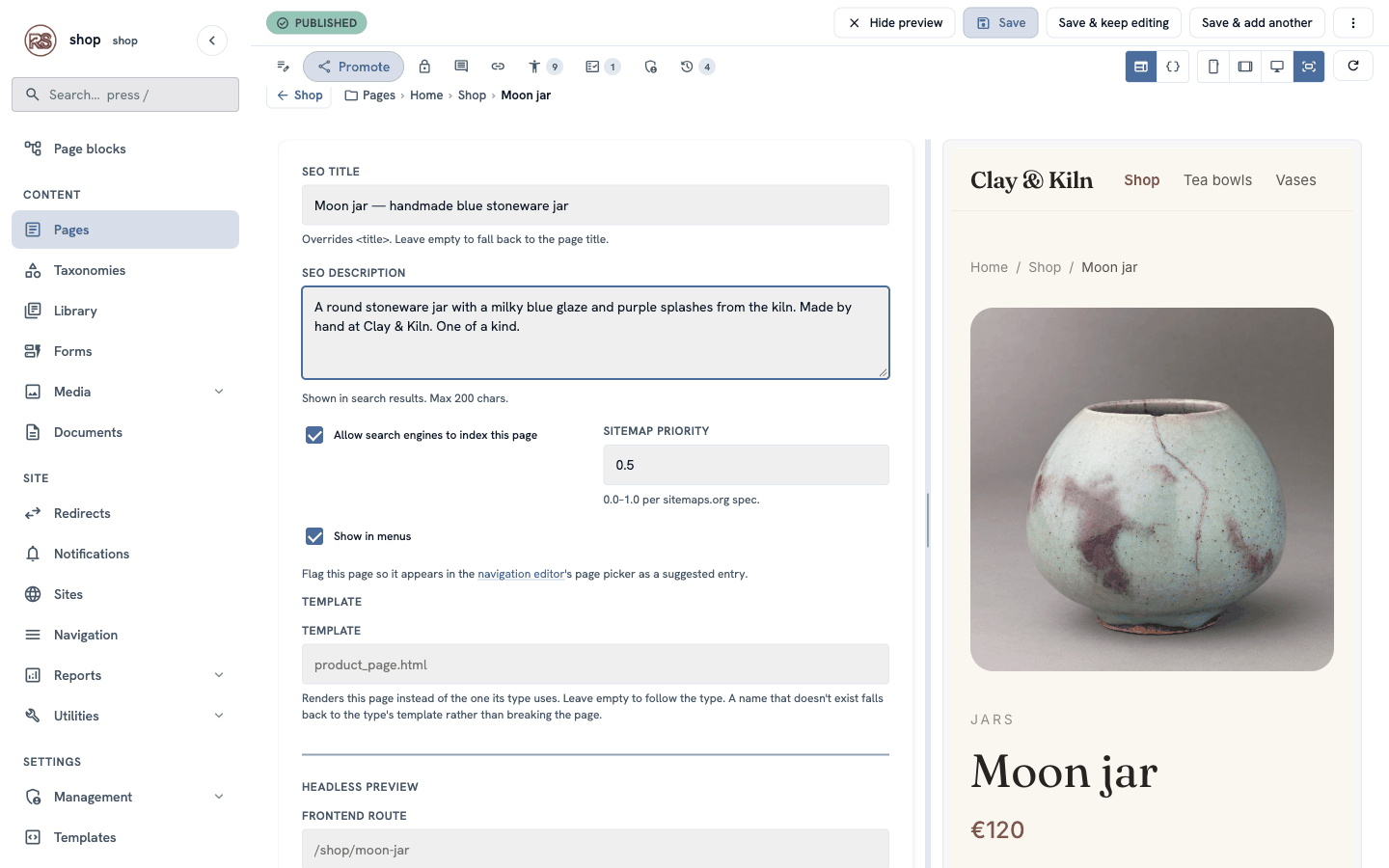
Task: Open the shield permissions icon in toolbar
Action: point(651,67)
